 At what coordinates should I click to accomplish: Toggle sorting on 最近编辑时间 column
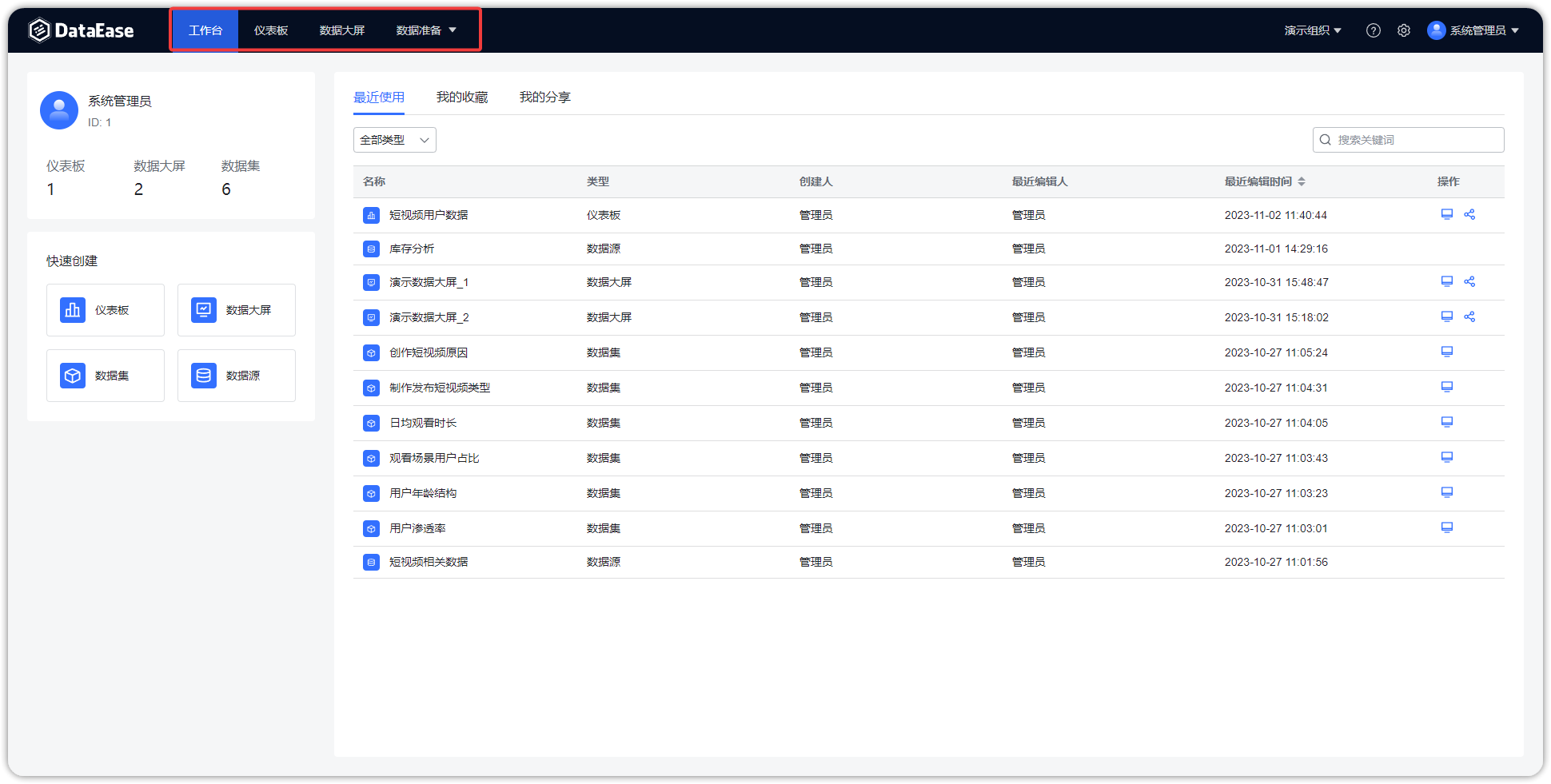click(x=1302, y=181)
